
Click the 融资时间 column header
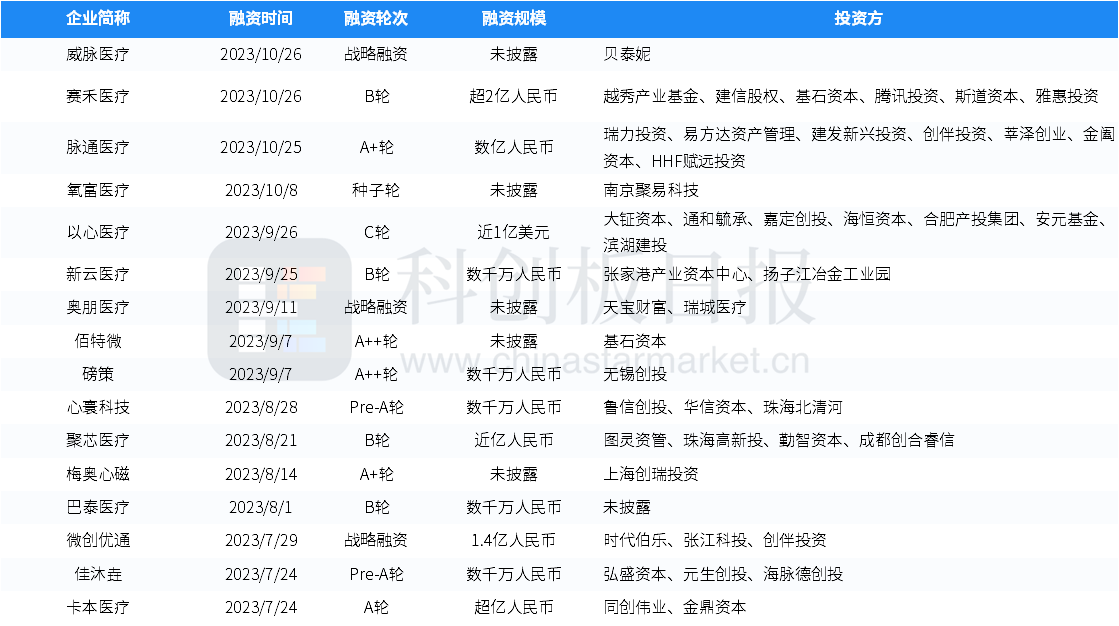pos(261,19)
